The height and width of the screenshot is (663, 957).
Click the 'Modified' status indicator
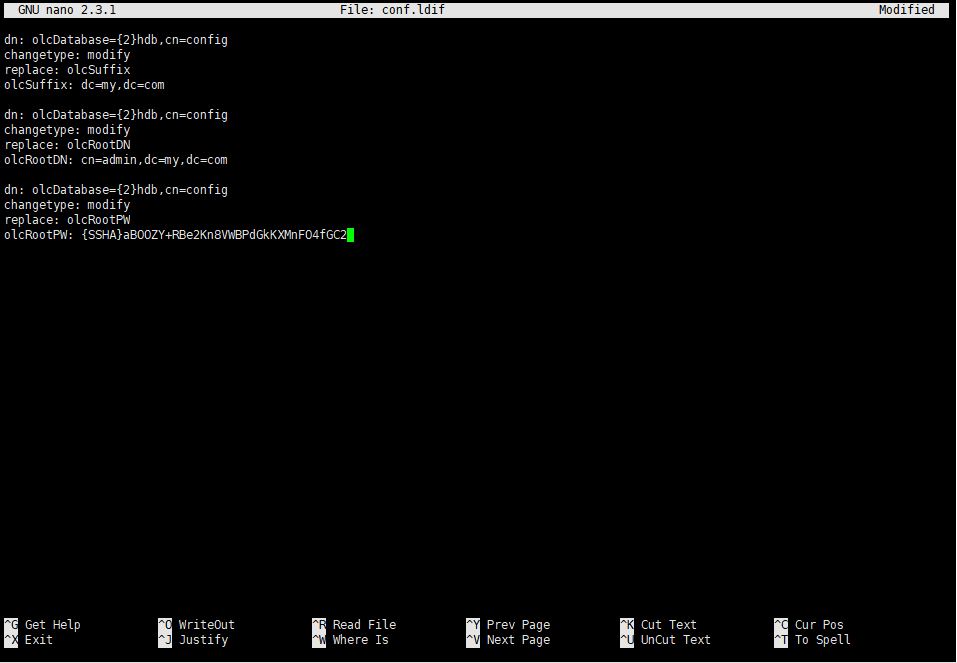pyautogui.click(x=906, y=10)
